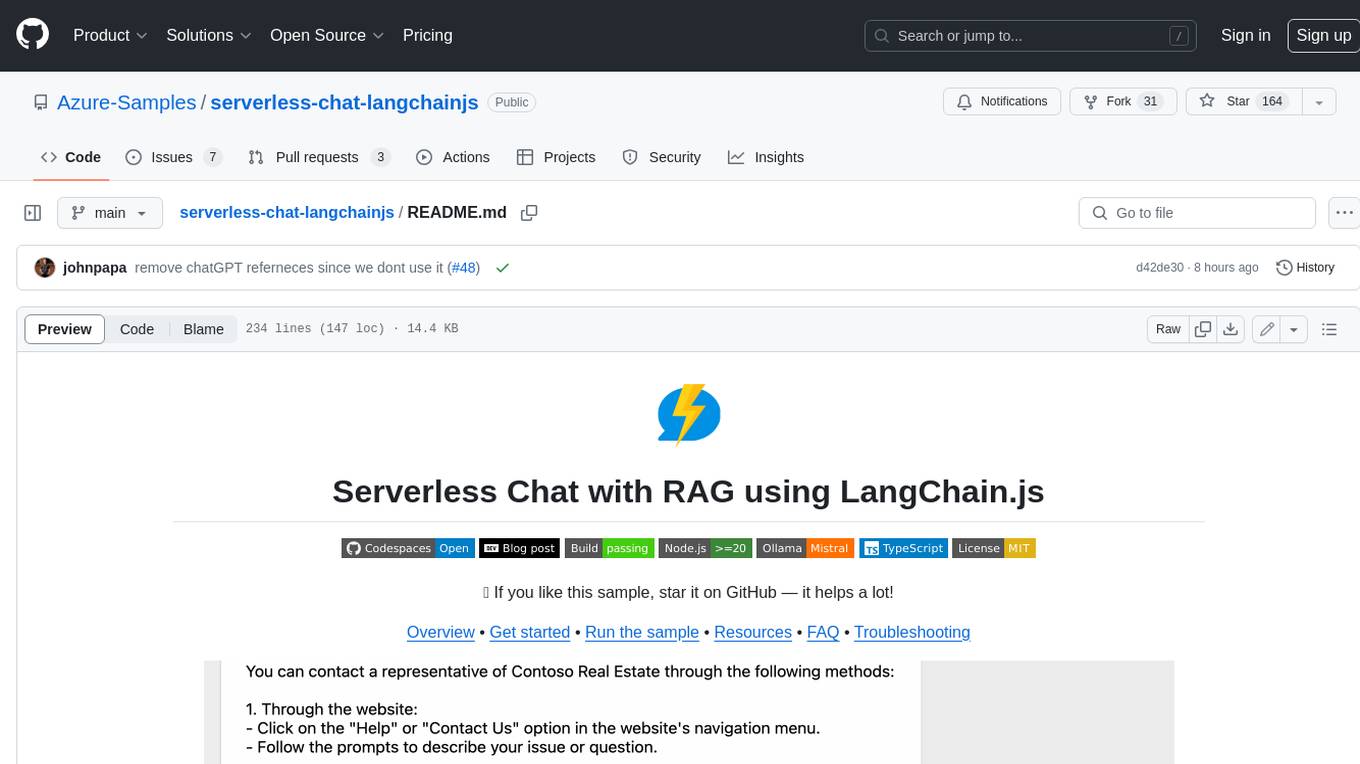This screenshot has width=1360, height=764.
Task: Switch to the Blame view
Action: [203, 329]
